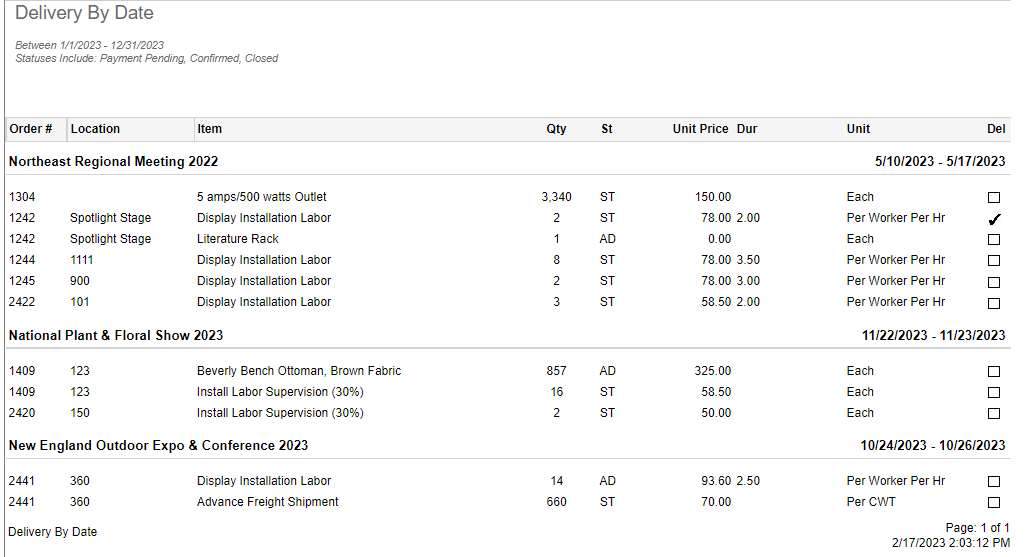The height and width of the screenshot is (557, 1032).
Task: Select the Northeast Regional Meeting 2022 group
Action: coord(113,161)
